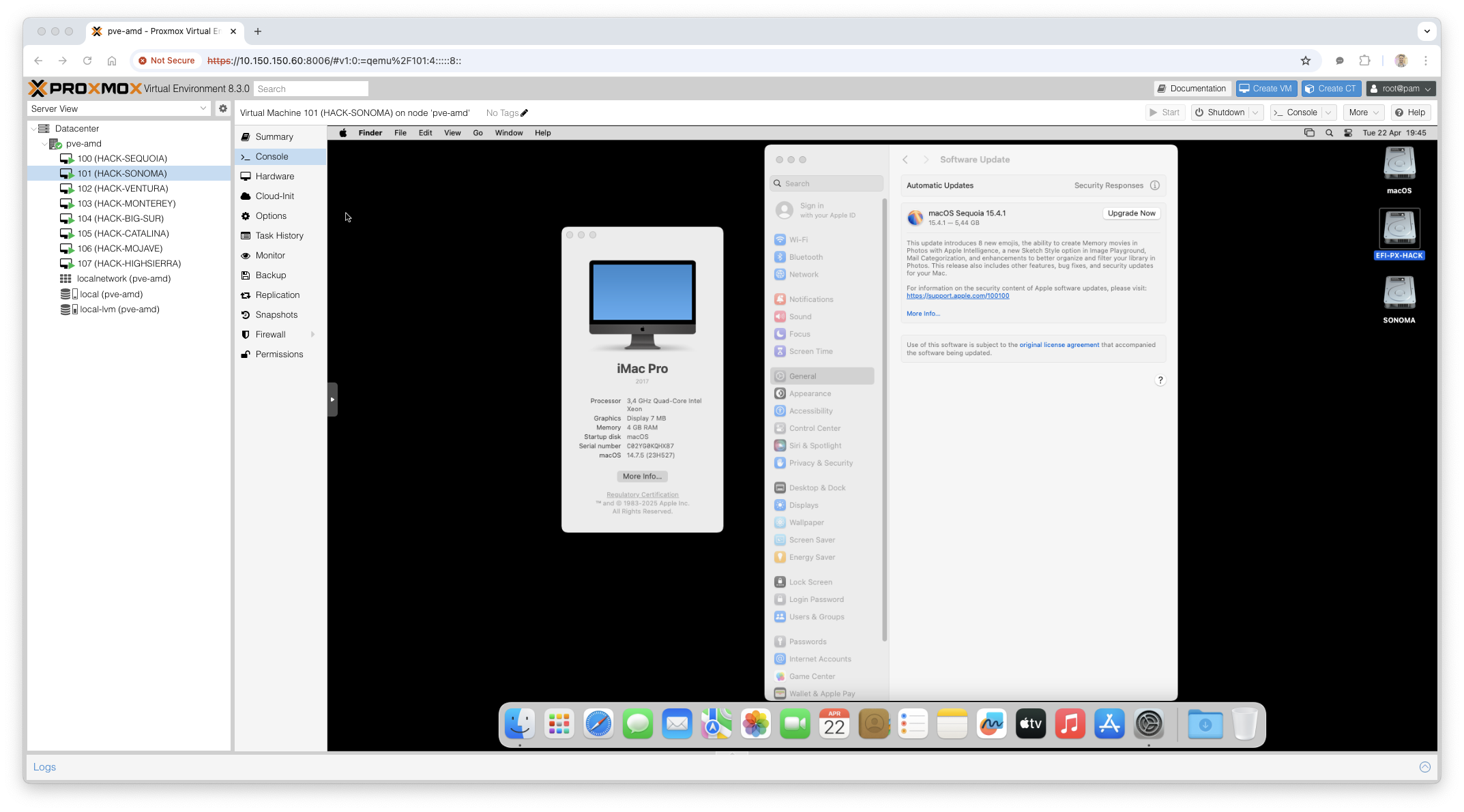The width and height of the screenshot is (1464, 812).
Task: Expand the Shutdown dropdown arrow
Action: pyautogui.click(x=1255, y=112)
